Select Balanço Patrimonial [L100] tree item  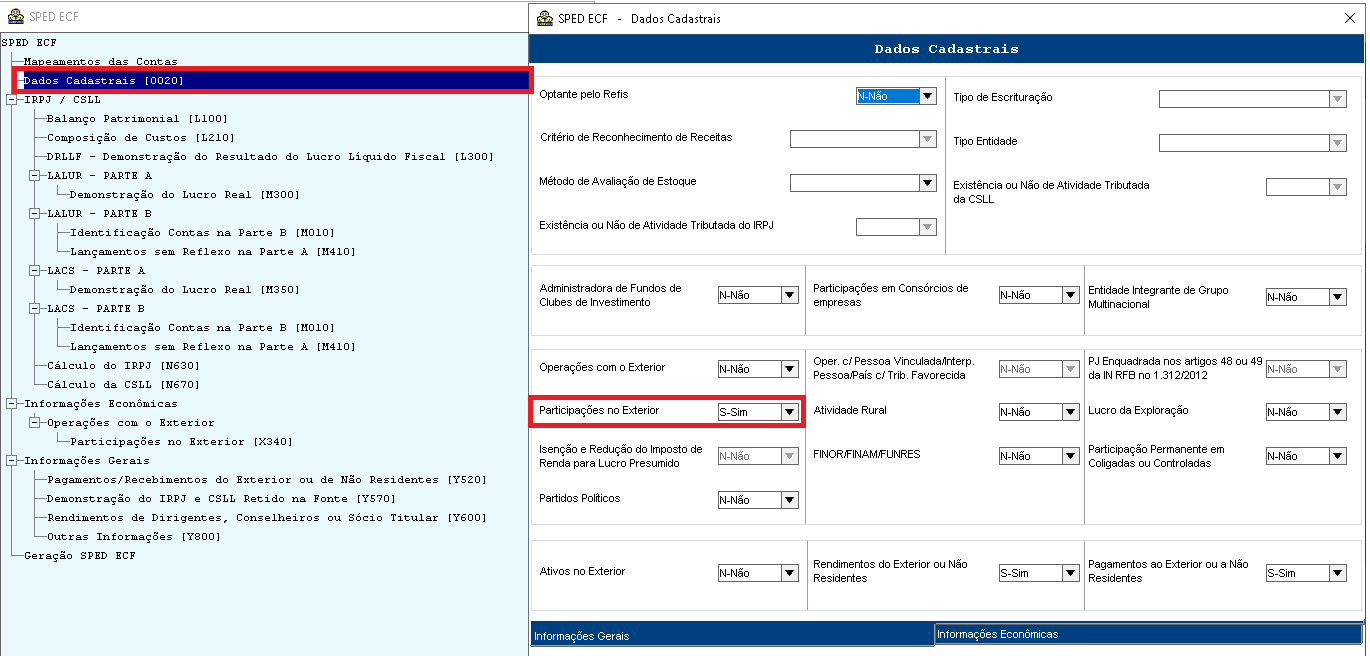pos(137,119)
